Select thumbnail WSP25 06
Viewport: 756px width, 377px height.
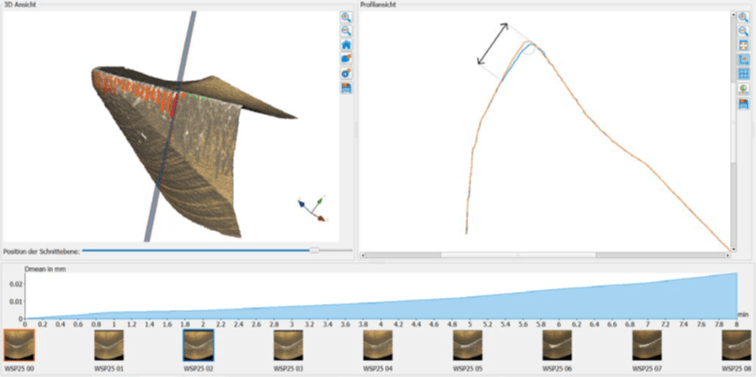tap(557, 345)
